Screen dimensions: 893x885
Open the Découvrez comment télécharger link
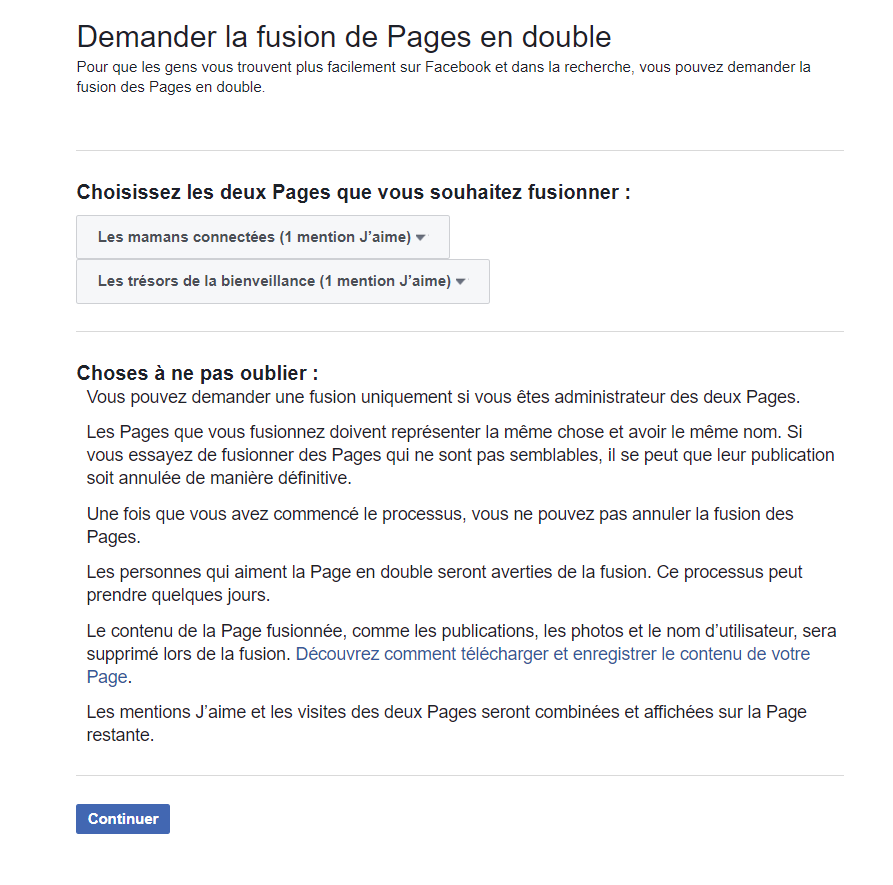click(x=448, y=665)
